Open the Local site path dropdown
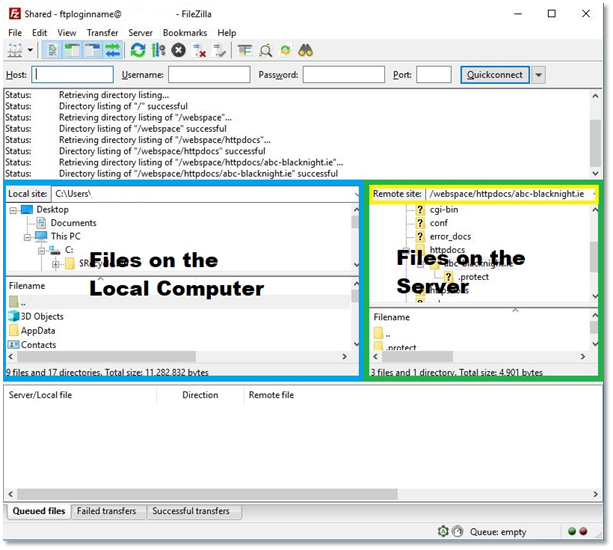The width and height of the screenshot is (613, 550). [x=356, y=193]
